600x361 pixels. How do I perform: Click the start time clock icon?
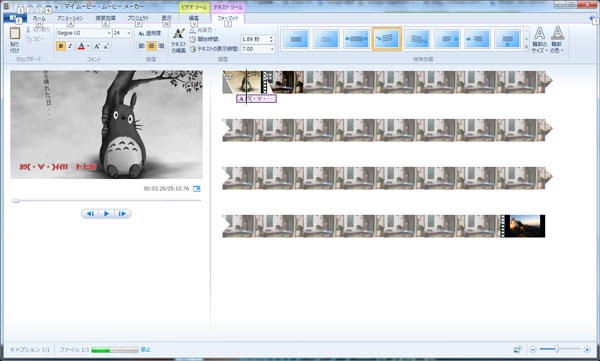tap(193, 39)
